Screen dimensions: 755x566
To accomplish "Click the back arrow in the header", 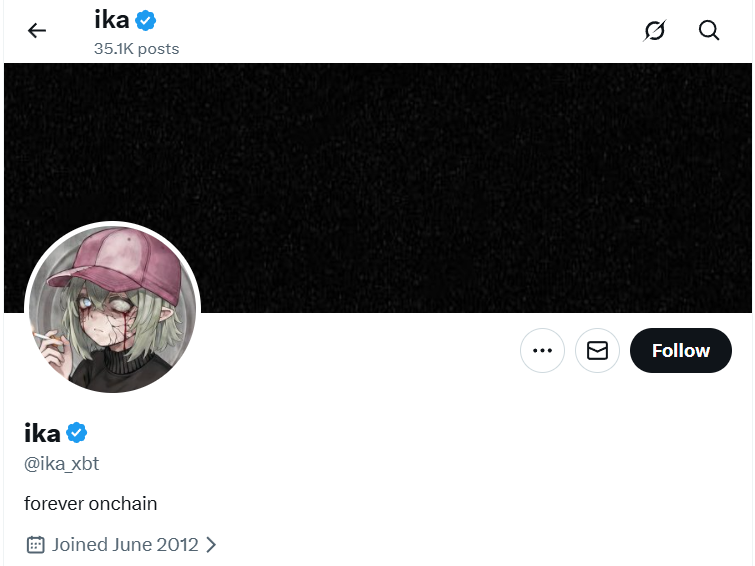I will point(37,30).
